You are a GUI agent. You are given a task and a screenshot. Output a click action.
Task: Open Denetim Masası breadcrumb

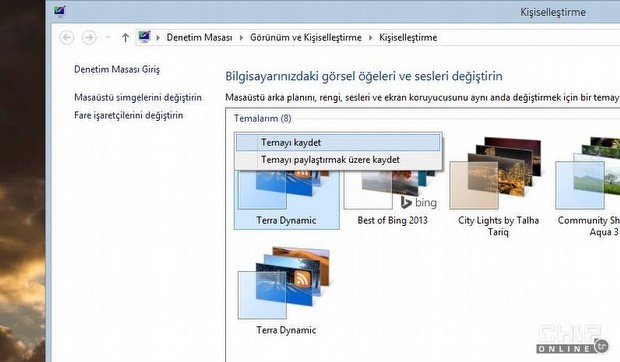click(199, 38)
